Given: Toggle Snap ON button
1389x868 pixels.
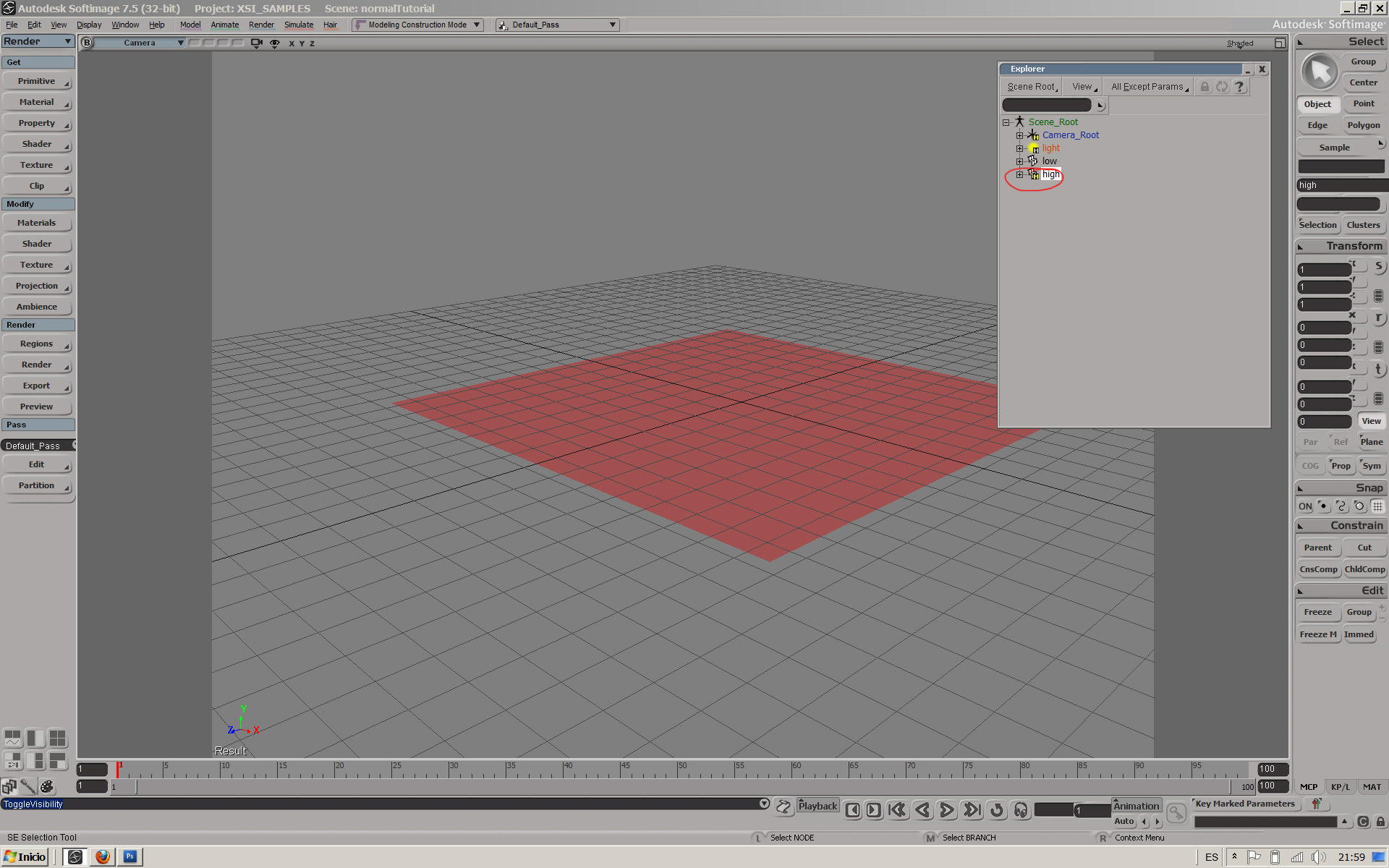Looking at the screenshot, I should coord(1305,506).
